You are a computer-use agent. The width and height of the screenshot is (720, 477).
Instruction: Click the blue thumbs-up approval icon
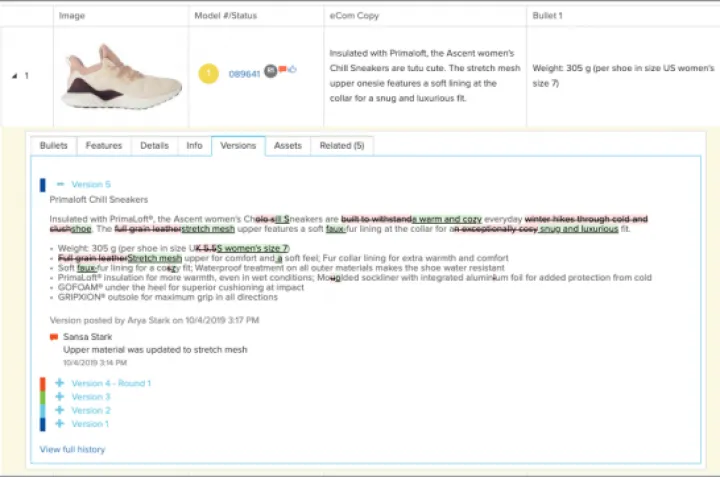[x=292, y=71]
